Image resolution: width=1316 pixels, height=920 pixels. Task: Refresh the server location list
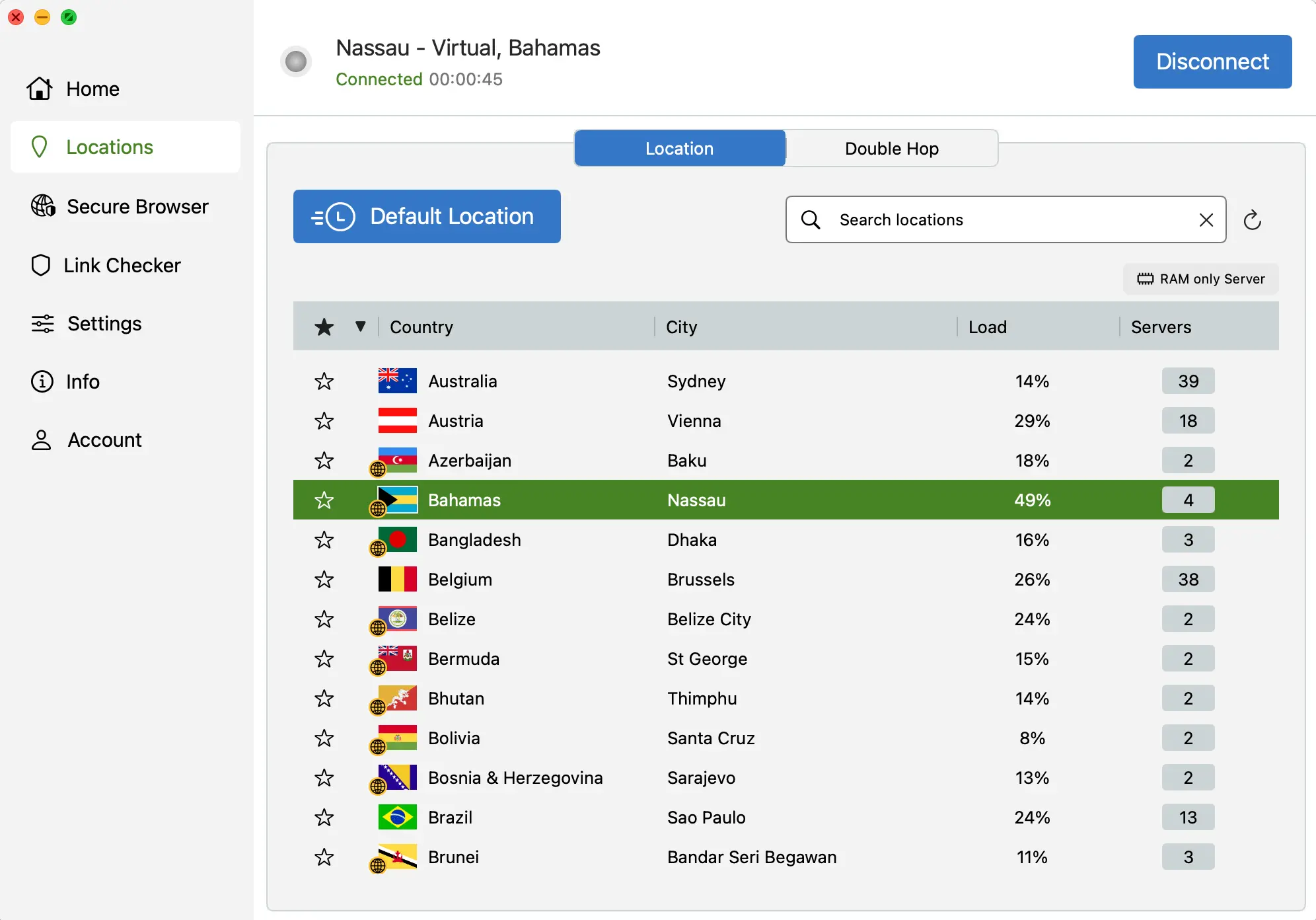point(1253,219)
